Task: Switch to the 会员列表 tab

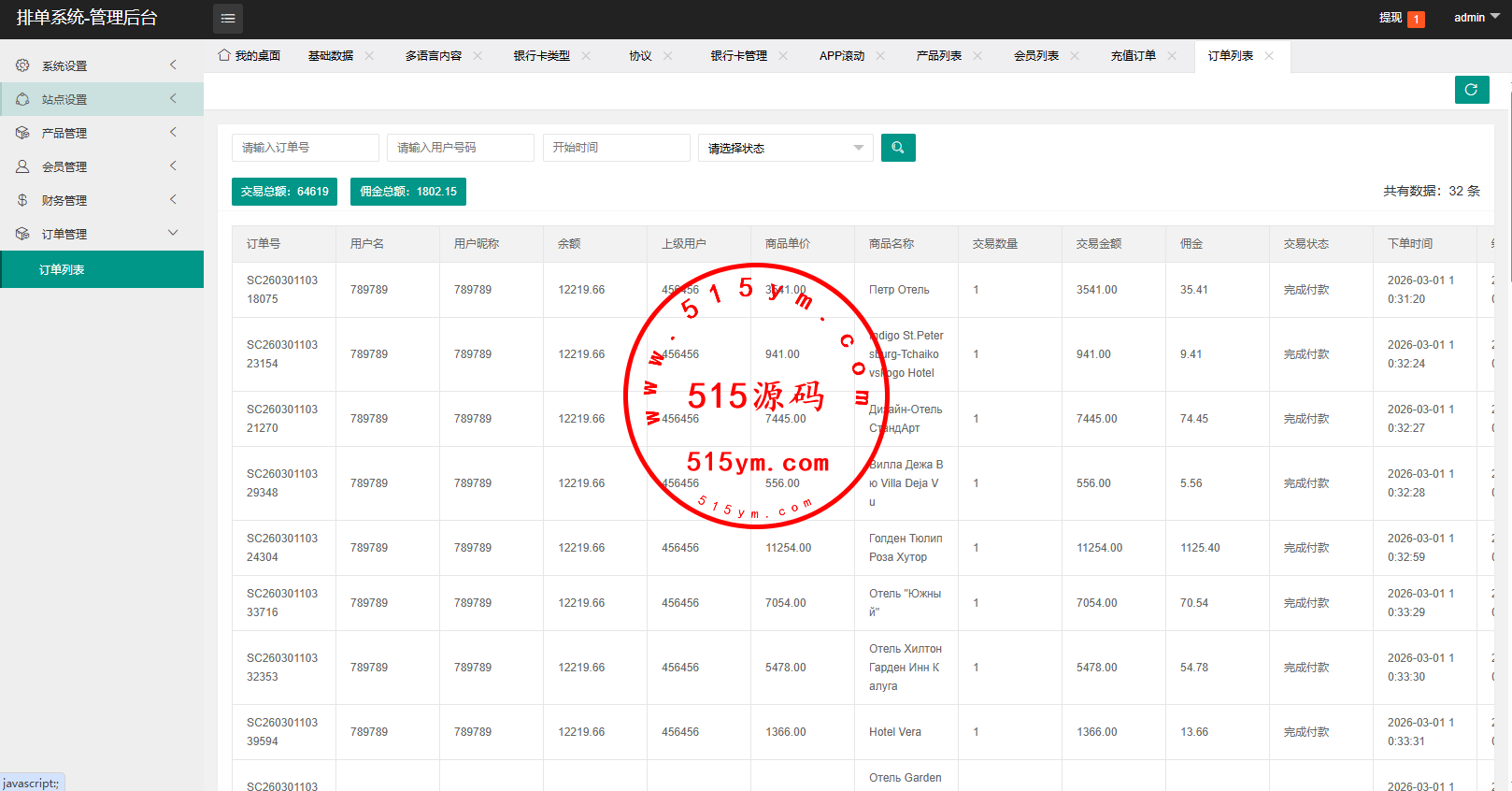Action: 1036,56
